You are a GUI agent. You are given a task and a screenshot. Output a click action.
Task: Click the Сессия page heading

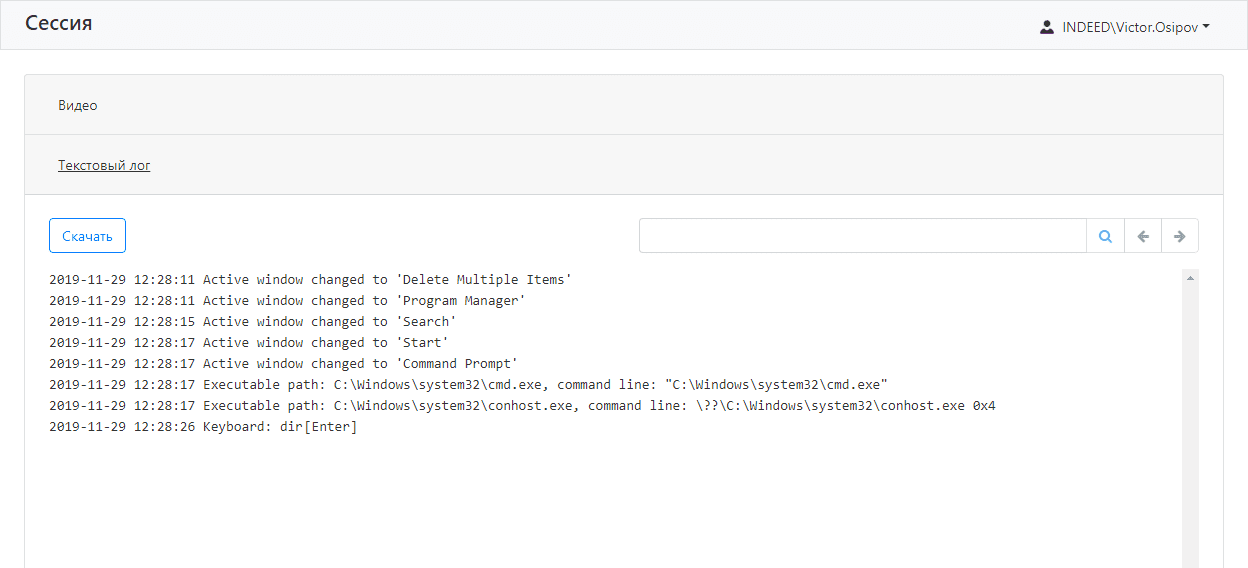[59, 23]
